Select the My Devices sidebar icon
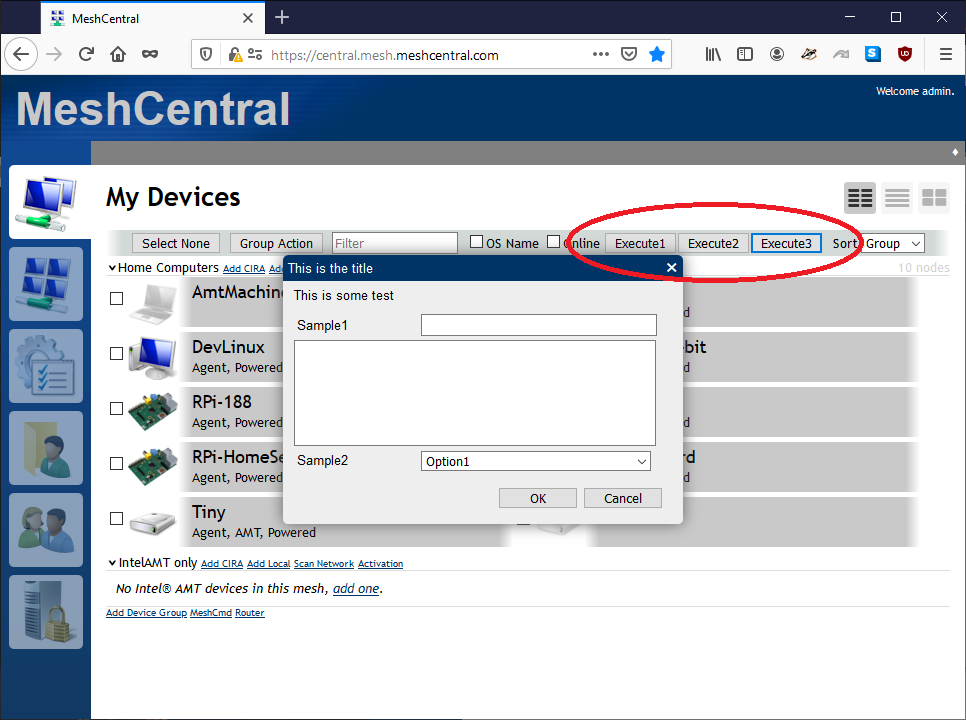 (x=45, y=202)
